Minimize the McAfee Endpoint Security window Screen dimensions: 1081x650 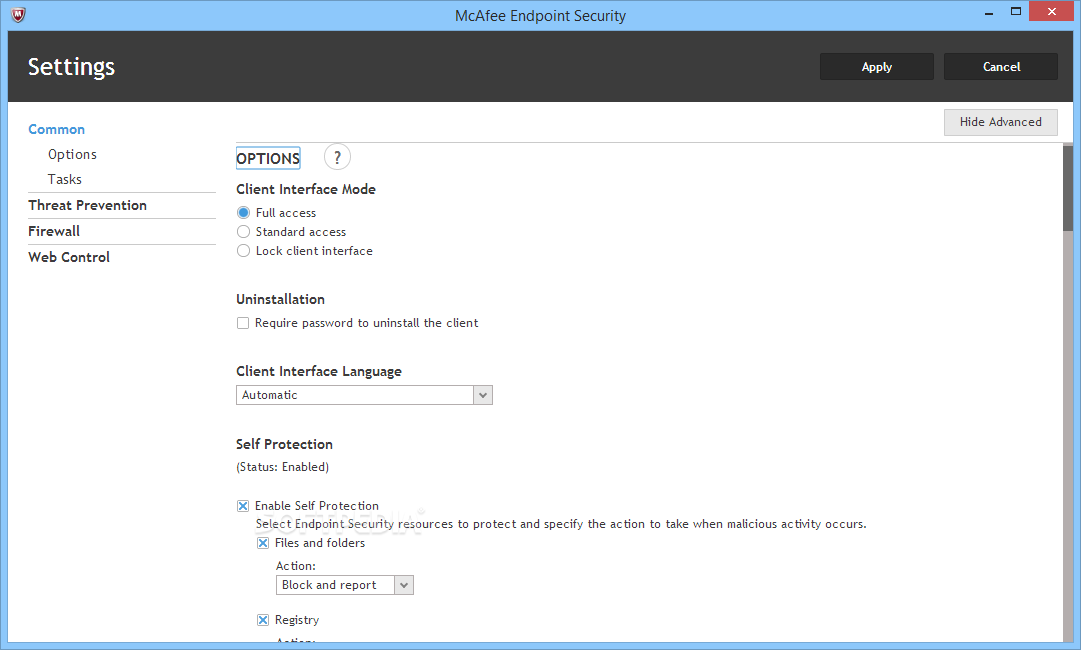point(989,12)
